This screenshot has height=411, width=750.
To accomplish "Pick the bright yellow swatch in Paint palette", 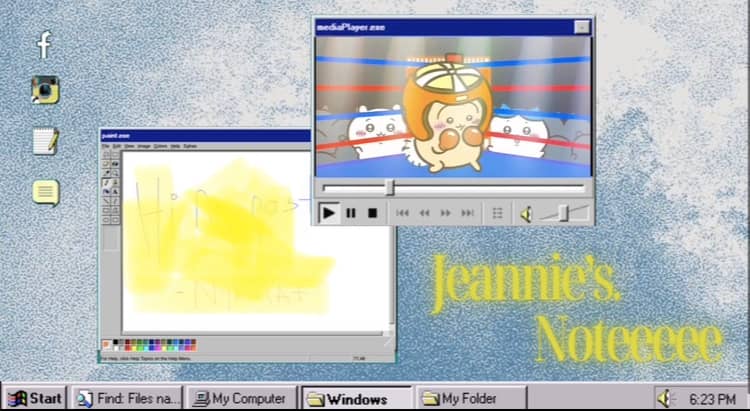I will click(134, 348).
